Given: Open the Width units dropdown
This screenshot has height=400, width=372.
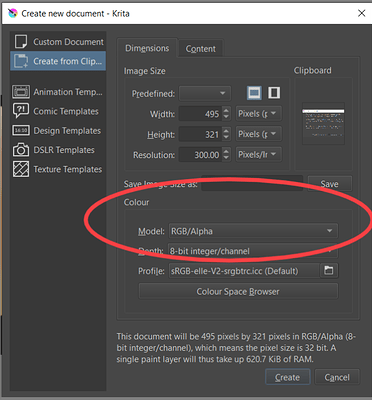Looking at the screenshot, I should point(259,114).
